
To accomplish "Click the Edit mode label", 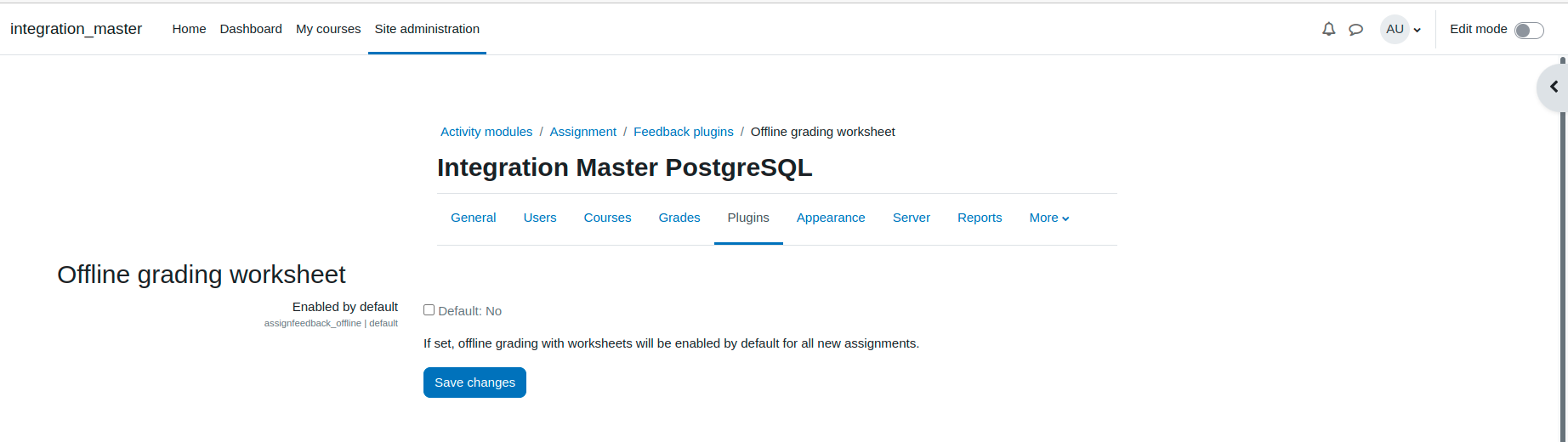I will click(1479, 29).
